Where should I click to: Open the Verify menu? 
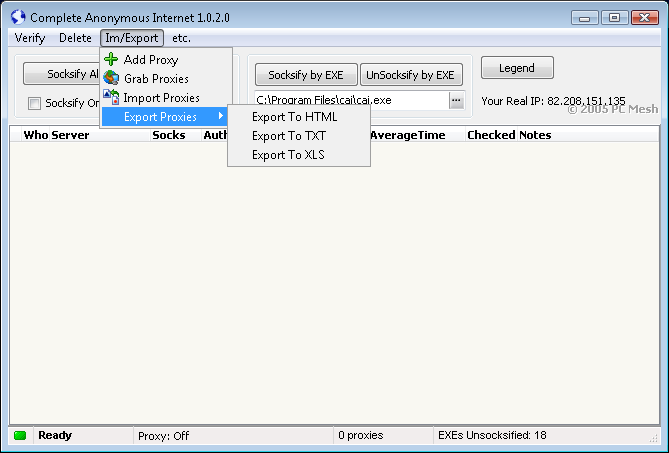coord(30,38)
